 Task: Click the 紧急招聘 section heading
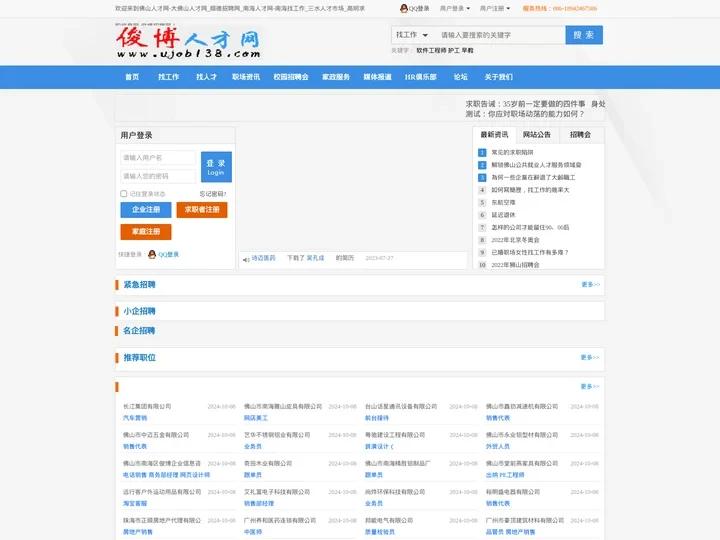click(140, 285)
